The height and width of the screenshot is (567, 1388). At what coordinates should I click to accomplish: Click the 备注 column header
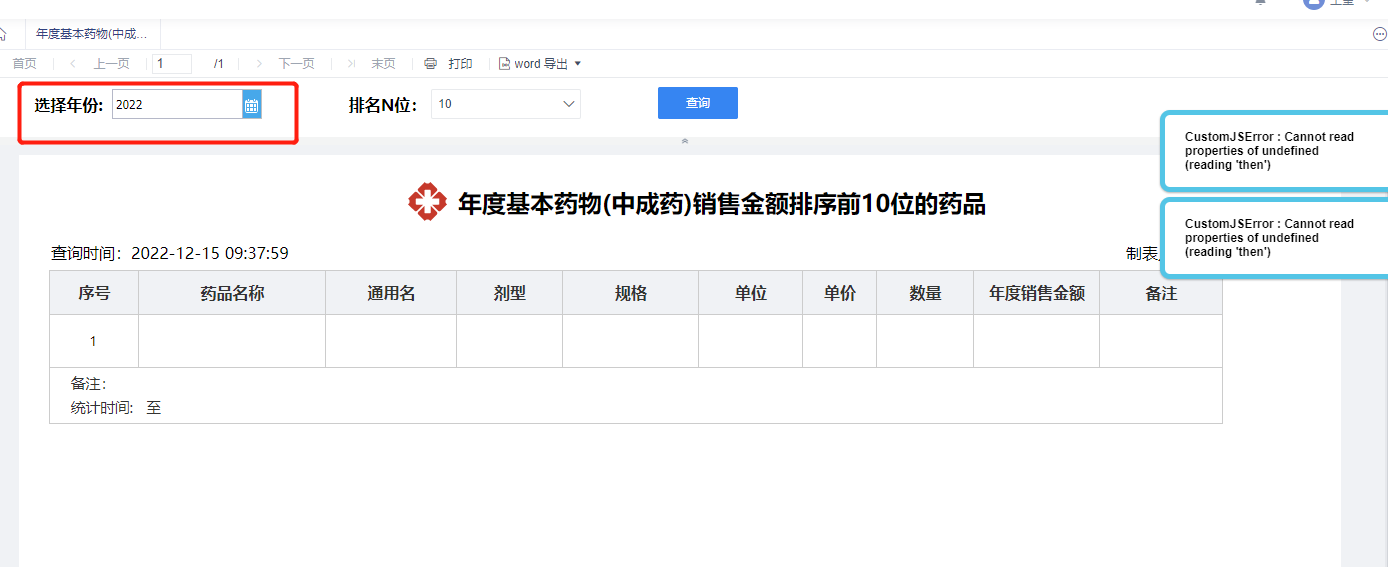(1161, 293)
